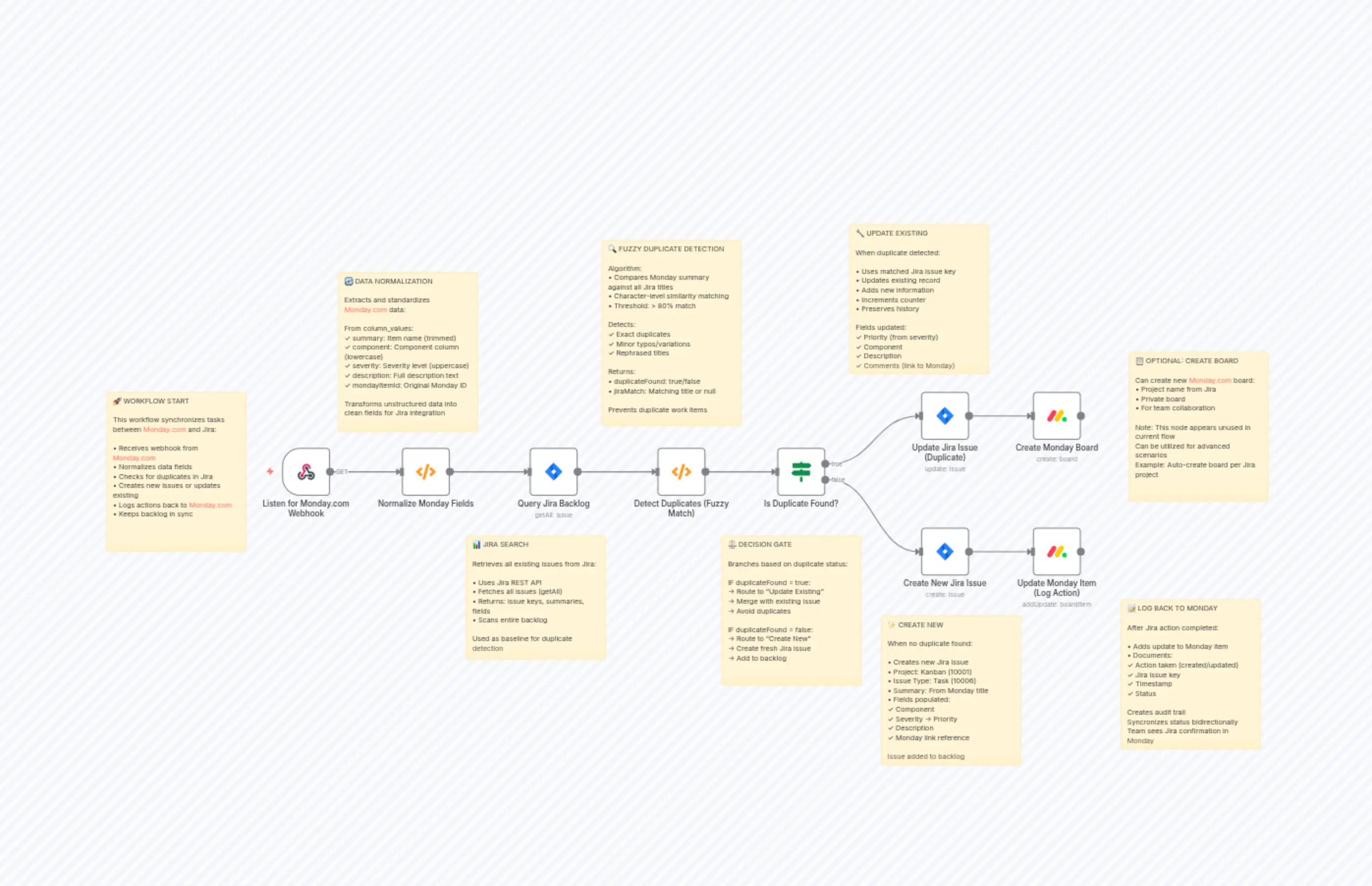
Task: Select the Update Jira Issue (Duplicate) node
Action: pyautogui.click(x=944, y=416)
